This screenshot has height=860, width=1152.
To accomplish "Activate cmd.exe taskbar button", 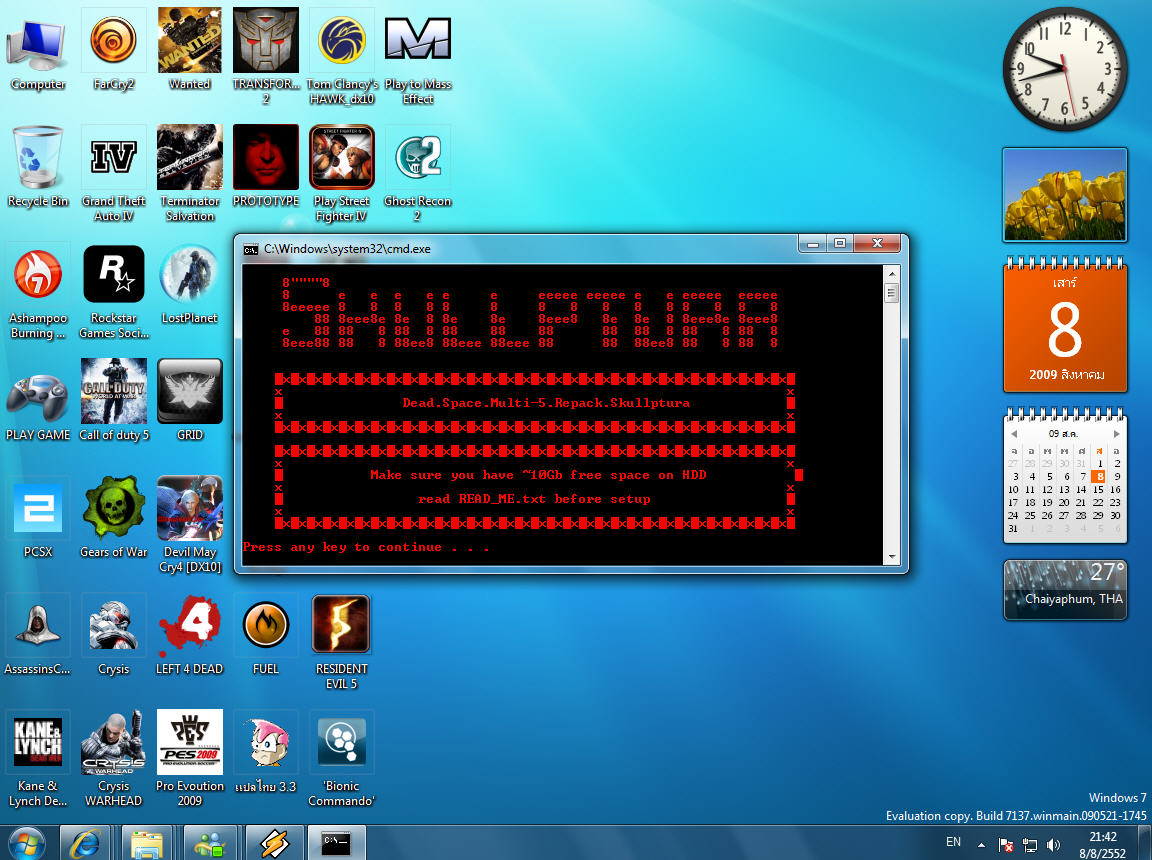I will click(x=336, y=843).
